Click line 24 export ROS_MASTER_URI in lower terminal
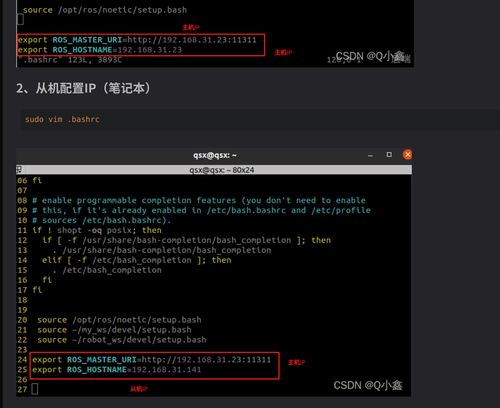 coord(151,360)
